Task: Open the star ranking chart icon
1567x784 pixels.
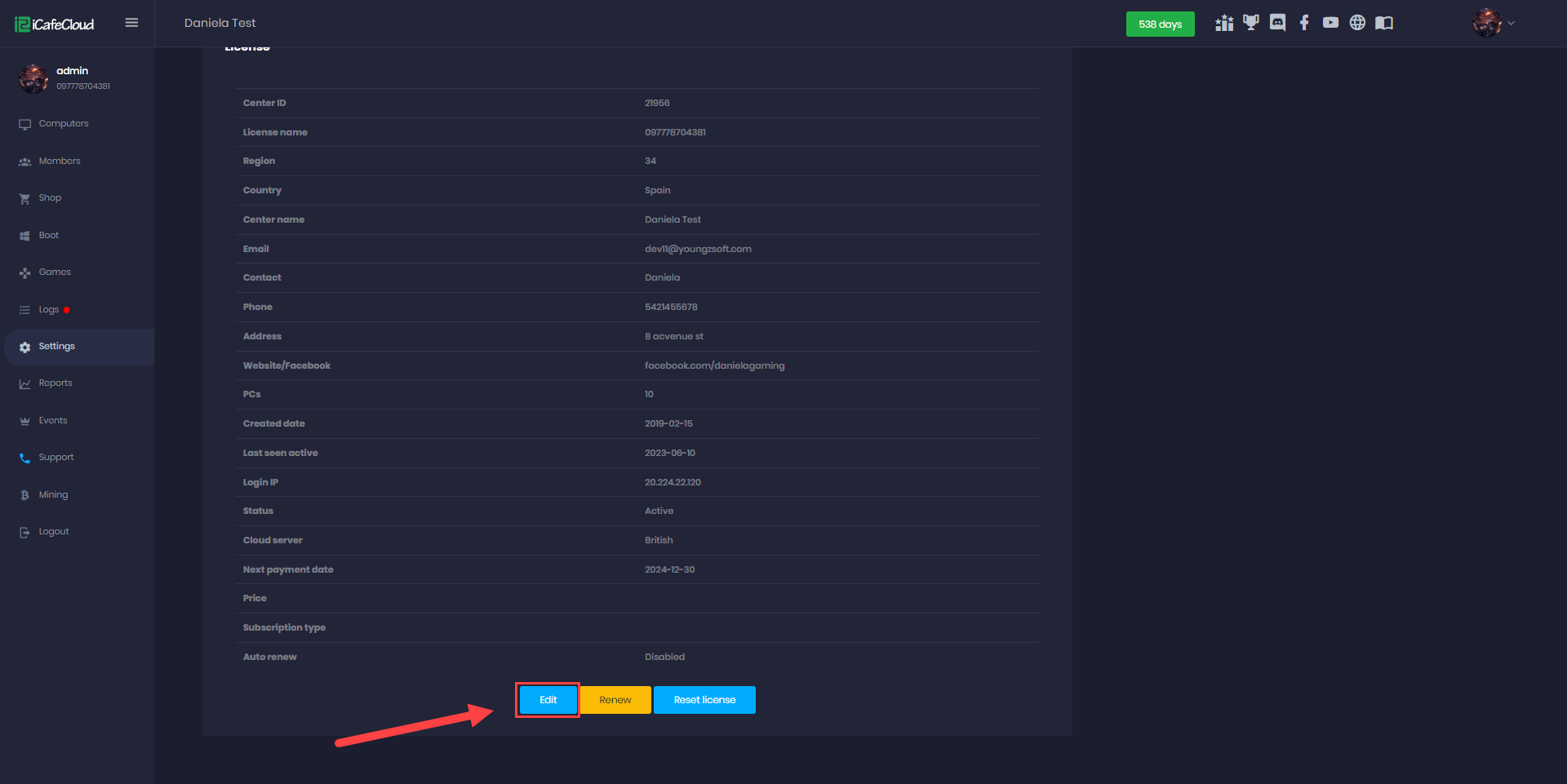Action: pos(1223,23)
